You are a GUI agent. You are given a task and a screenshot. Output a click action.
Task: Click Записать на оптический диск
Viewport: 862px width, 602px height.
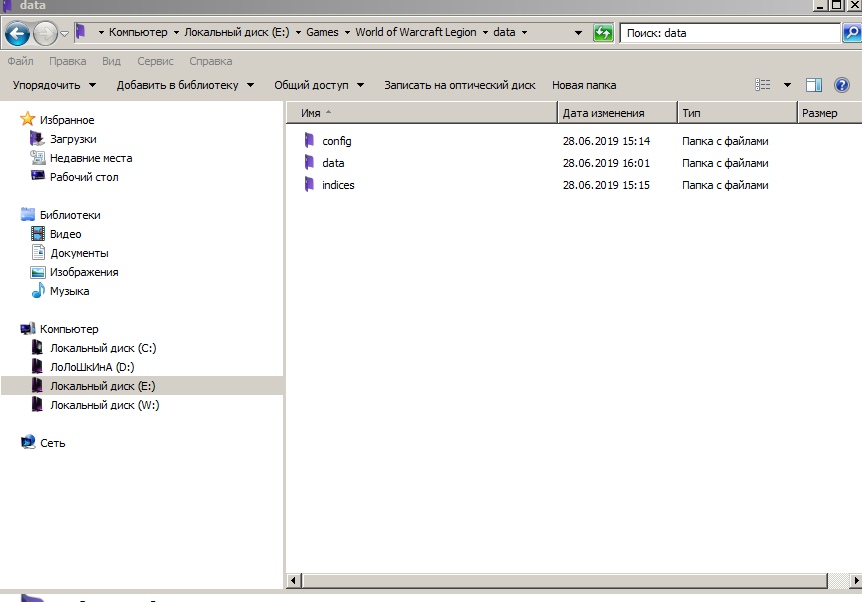[x=459, y=85]
